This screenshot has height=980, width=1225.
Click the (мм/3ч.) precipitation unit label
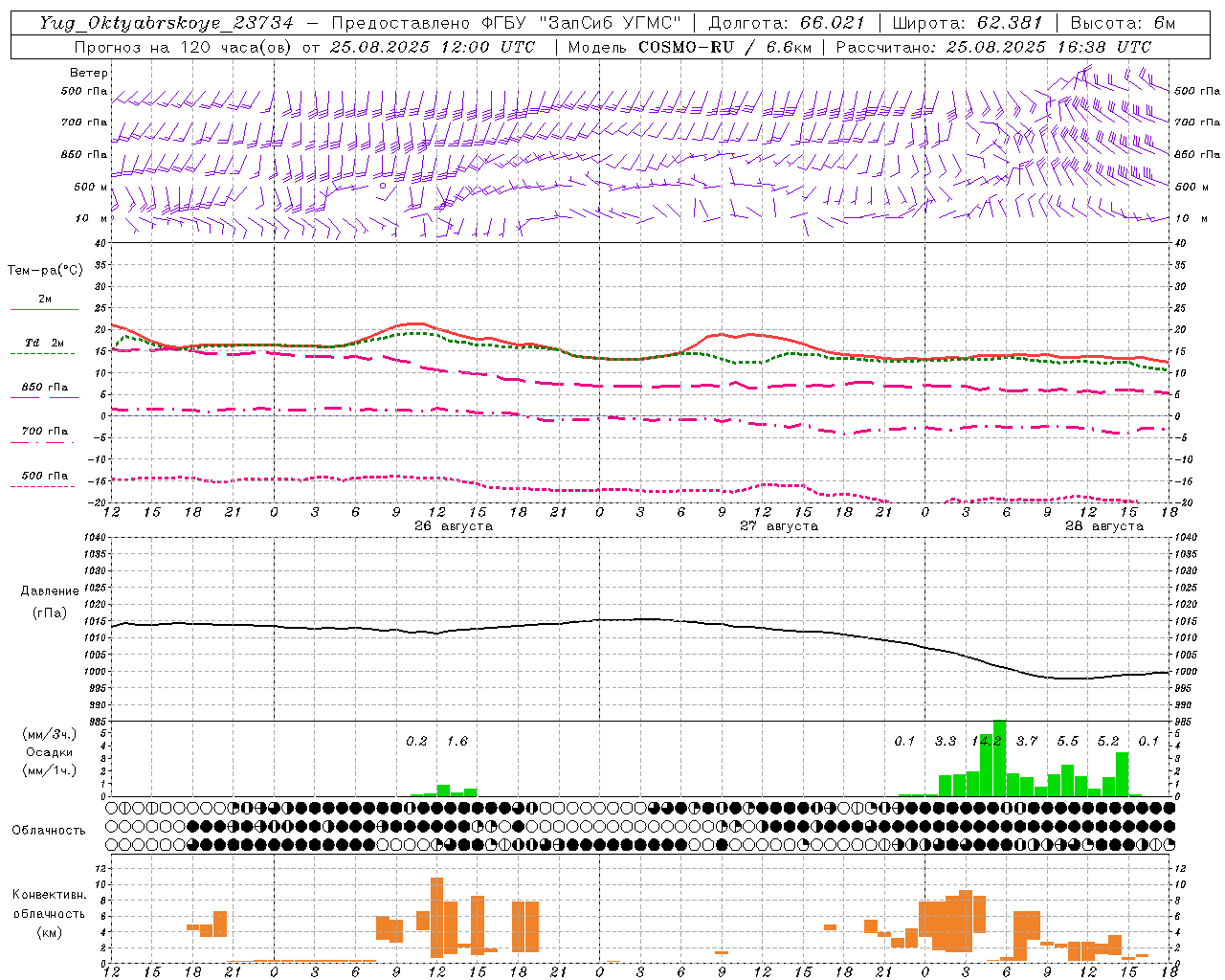49,734
